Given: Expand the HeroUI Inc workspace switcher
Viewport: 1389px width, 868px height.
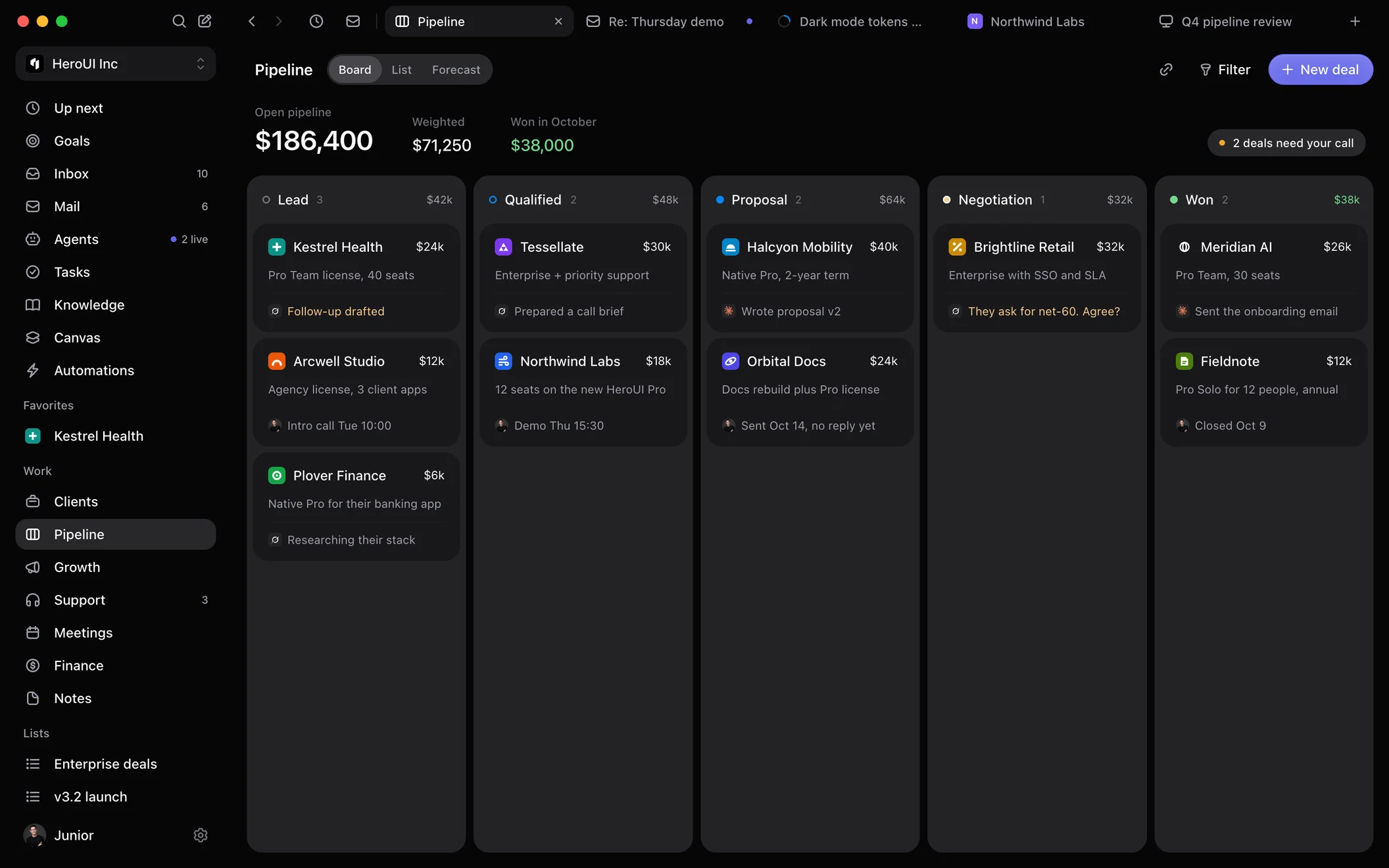Looking at the screenshot, I should click(x=116, y=64).
